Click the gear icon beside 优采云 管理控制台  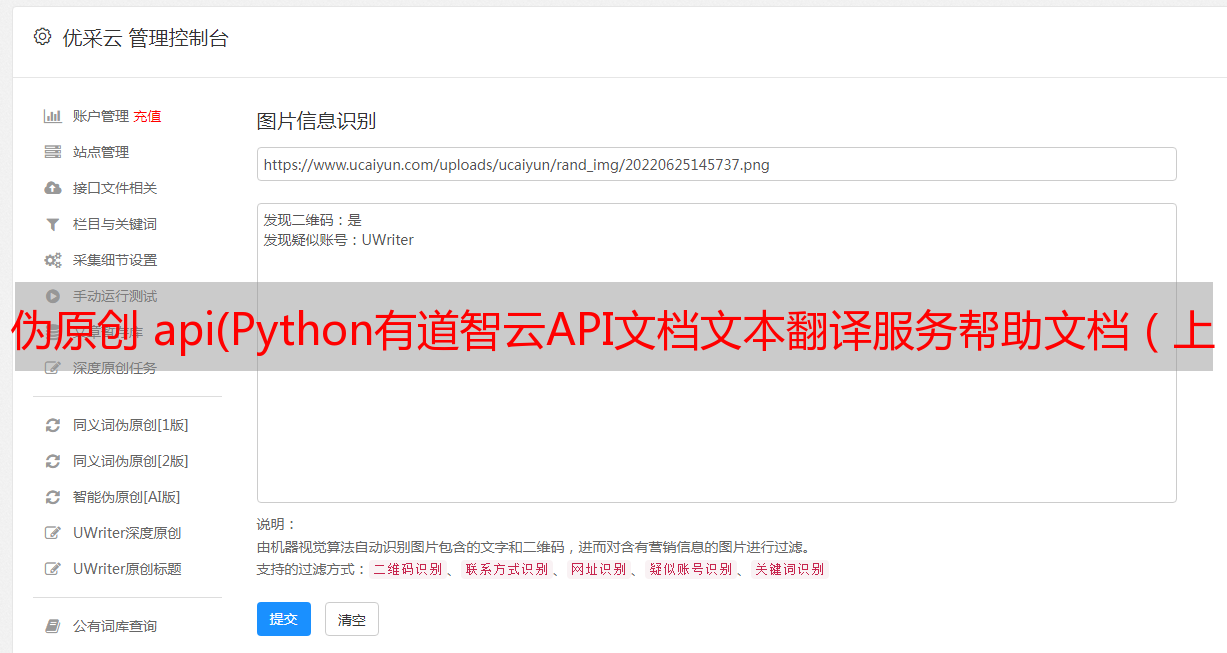[42, 37]
